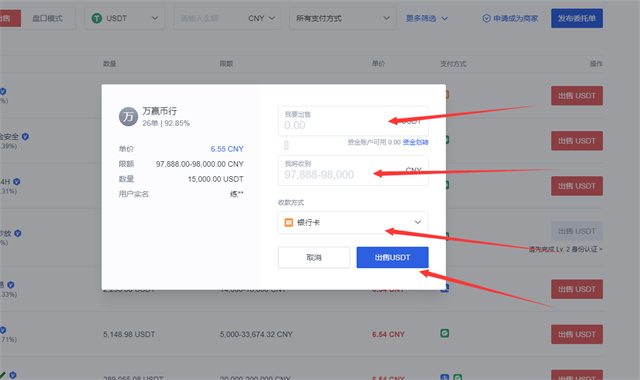Click the 发布委托单 button

(577, 18)
